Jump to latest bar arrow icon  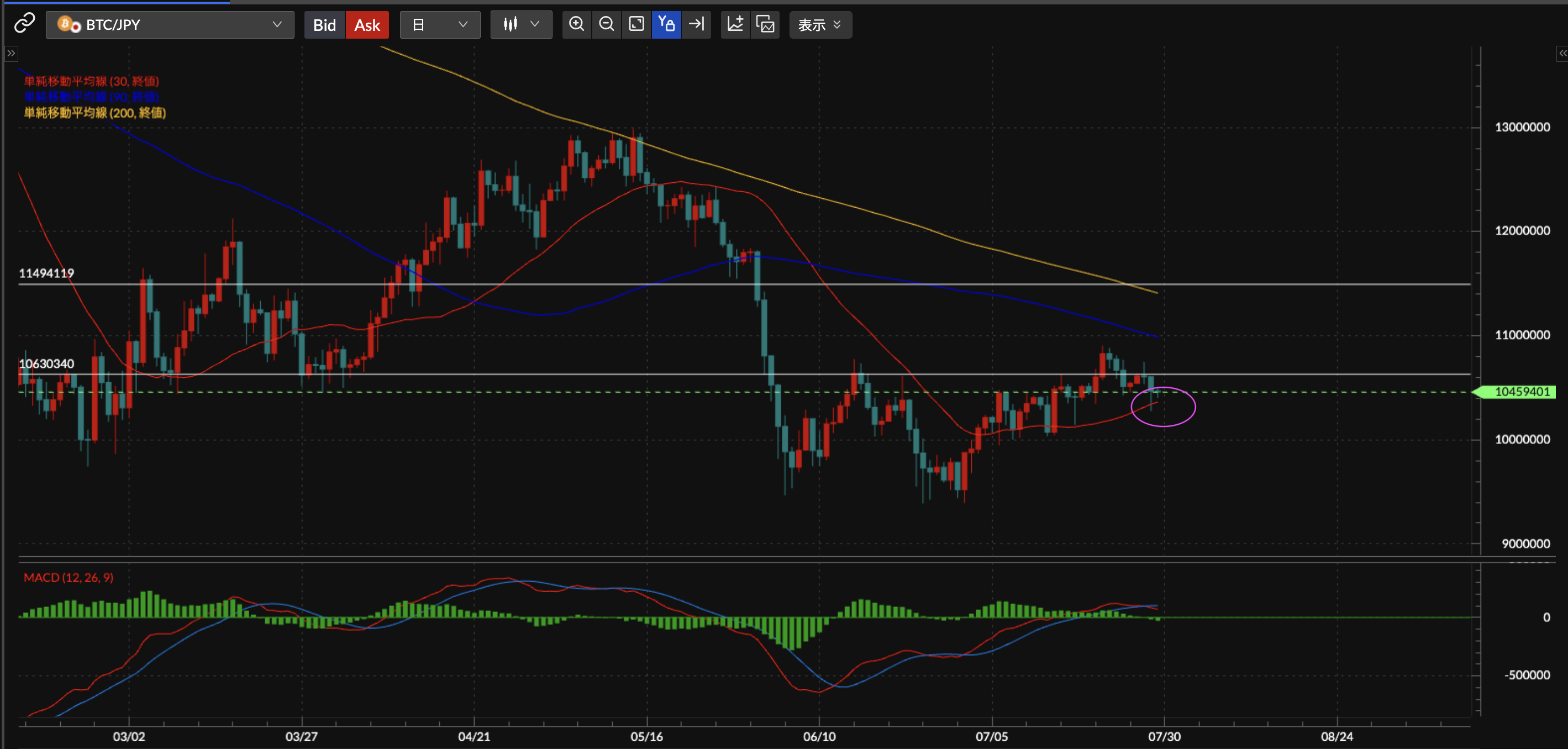[696, 24]
